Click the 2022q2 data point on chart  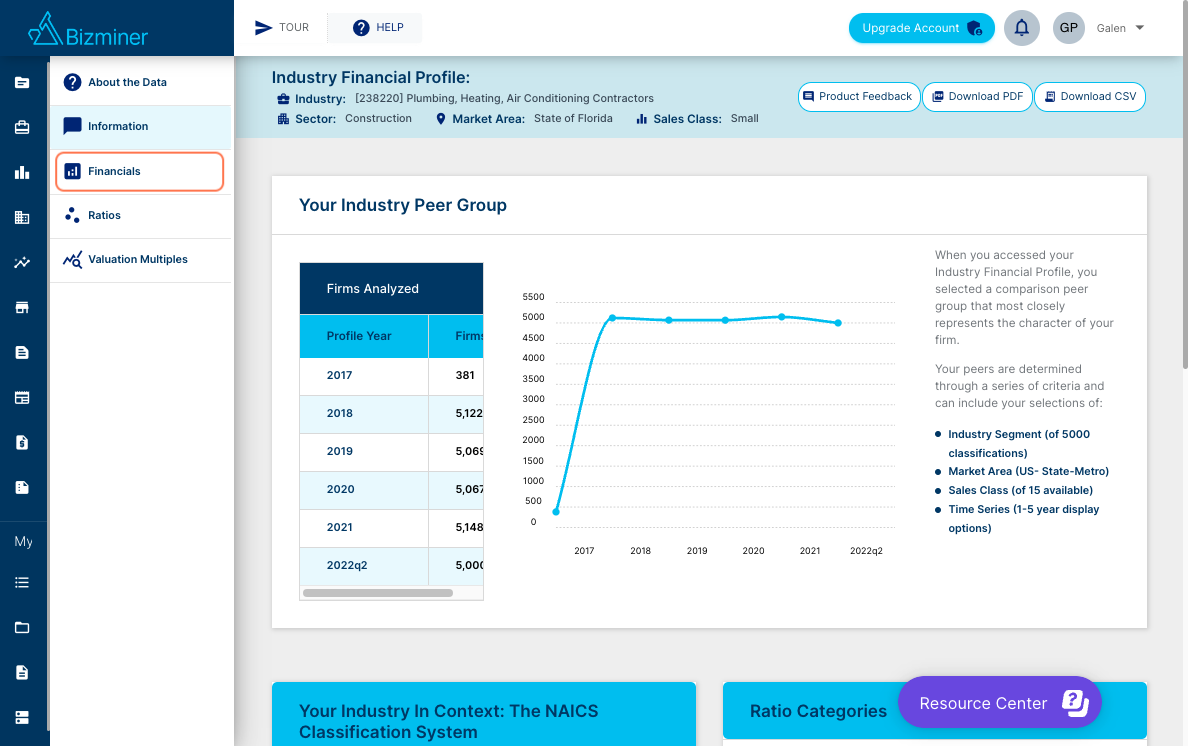click(838, 323)
